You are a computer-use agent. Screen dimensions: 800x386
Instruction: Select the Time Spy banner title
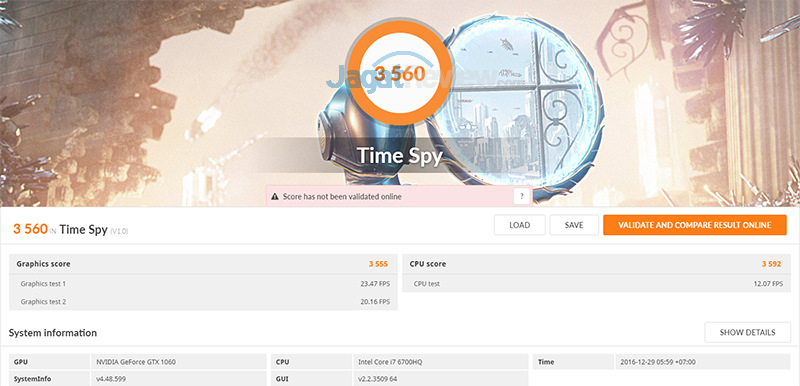[399, 156]
